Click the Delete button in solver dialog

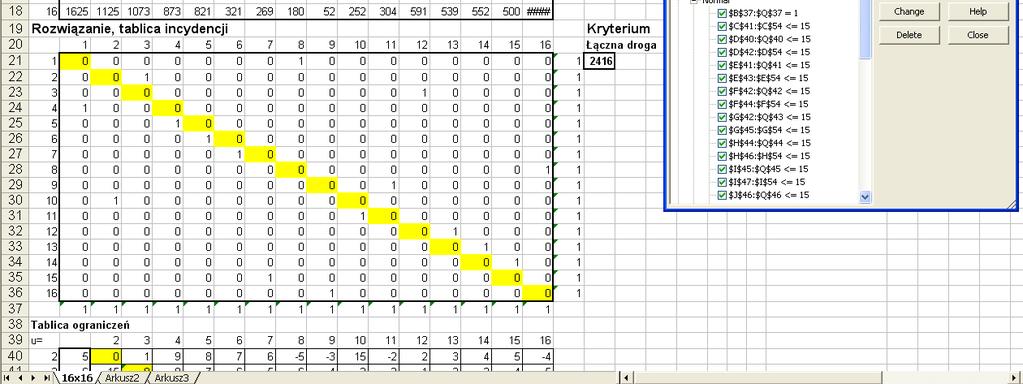click(909, 35)
